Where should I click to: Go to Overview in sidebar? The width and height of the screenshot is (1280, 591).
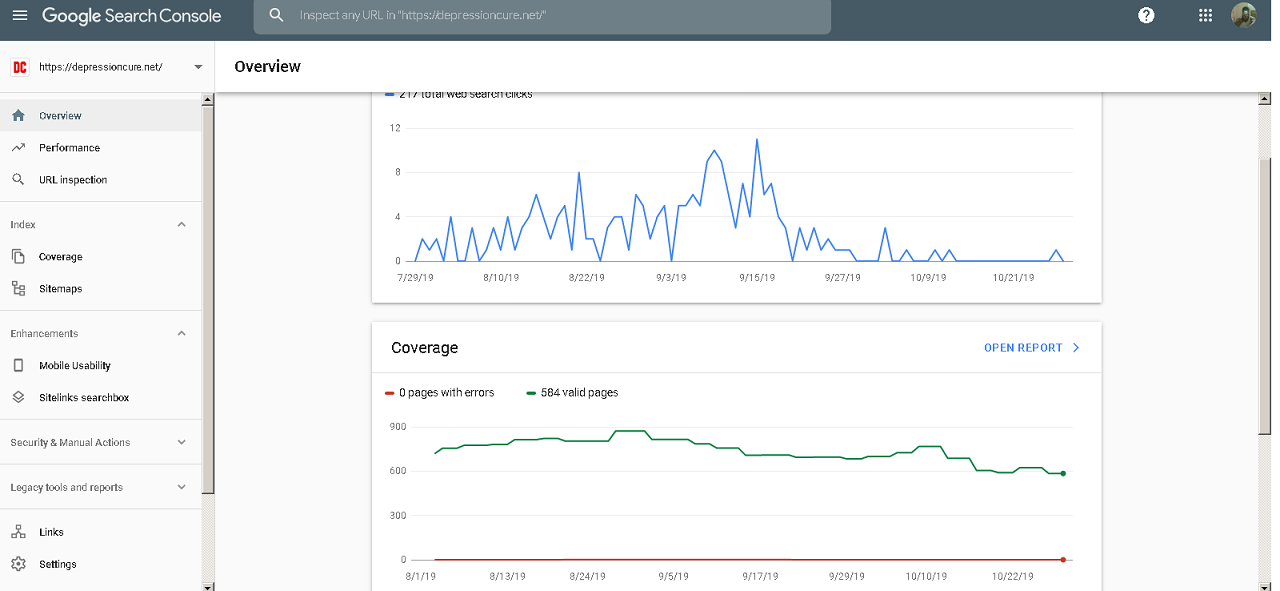click(100, 116)
